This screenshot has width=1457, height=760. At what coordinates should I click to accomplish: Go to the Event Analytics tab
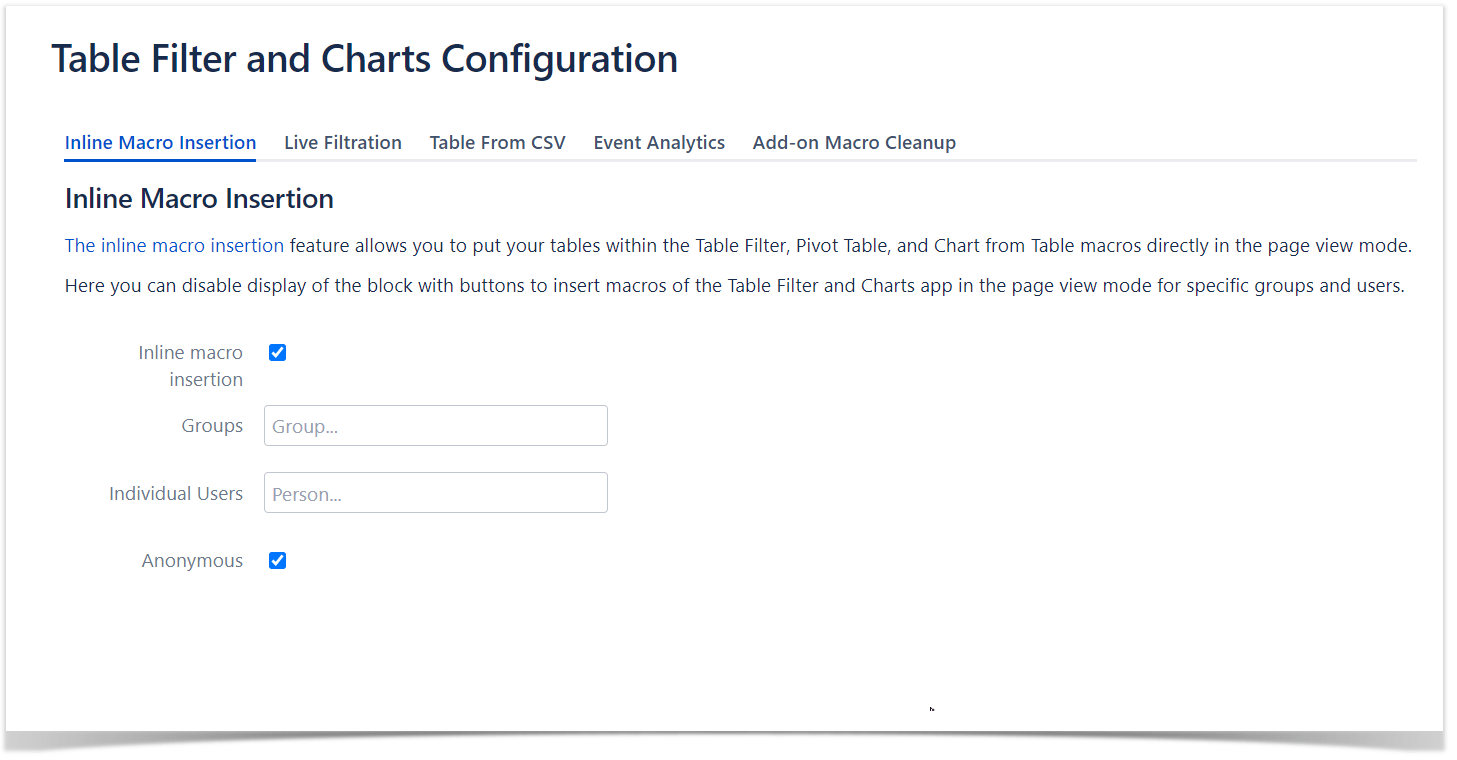(x=659, y=143)
